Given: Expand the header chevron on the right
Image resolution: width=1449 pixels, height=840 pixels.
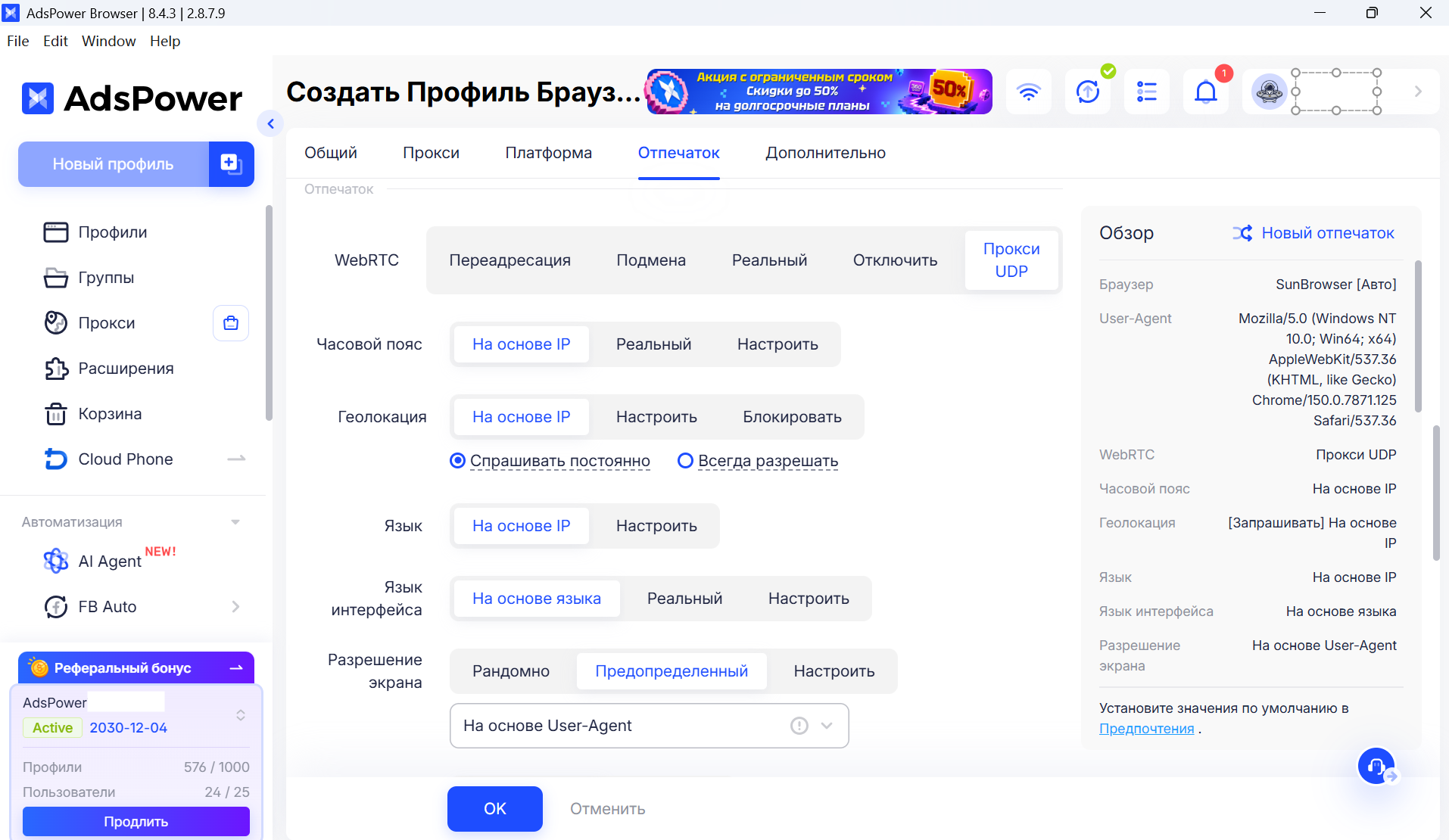Looking at the screenshot, I should coord(1418,92).
